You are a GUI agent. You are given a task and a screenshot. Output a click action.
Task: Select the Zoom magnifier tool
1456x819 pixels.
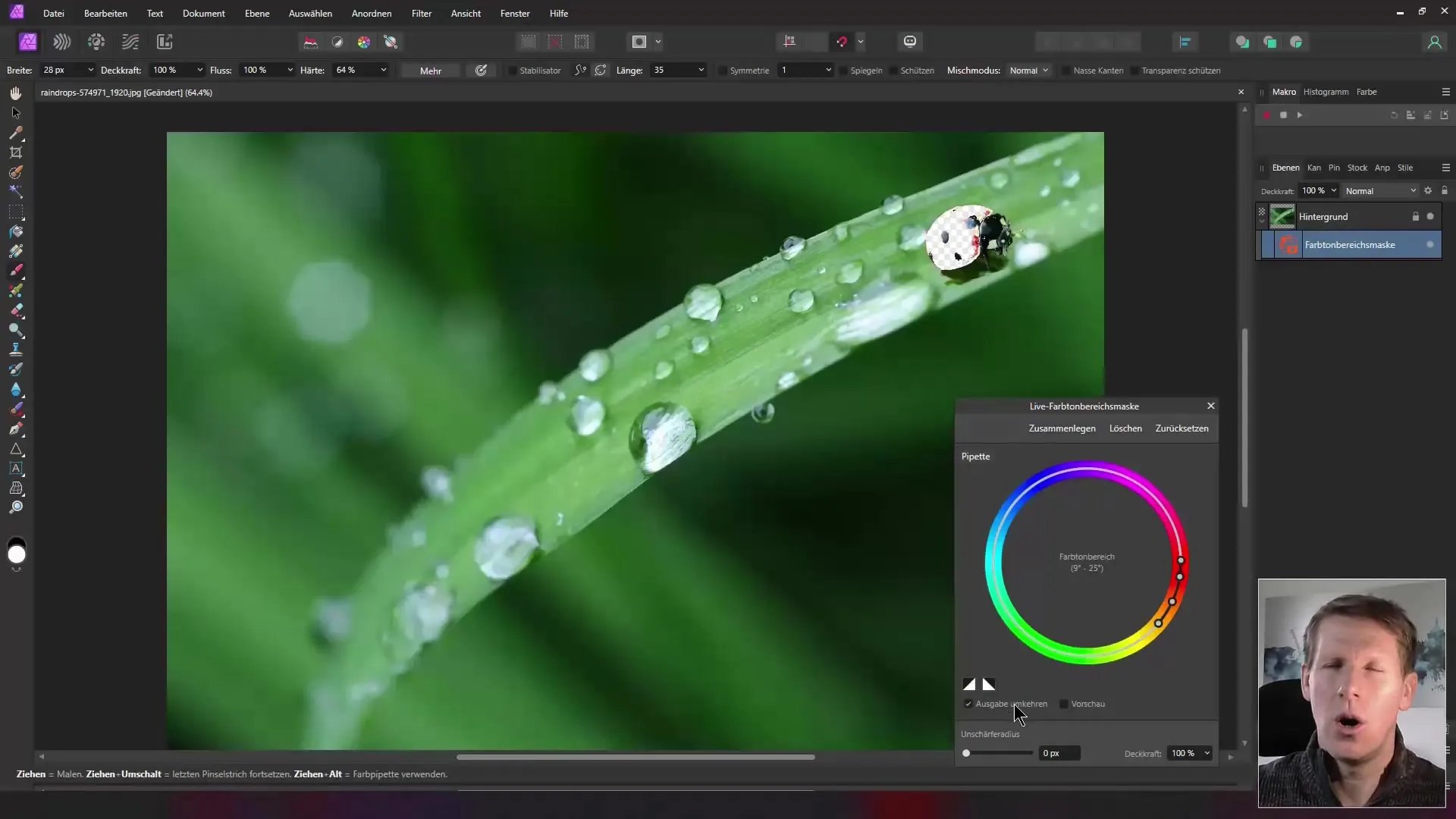[x=16, y=507]
